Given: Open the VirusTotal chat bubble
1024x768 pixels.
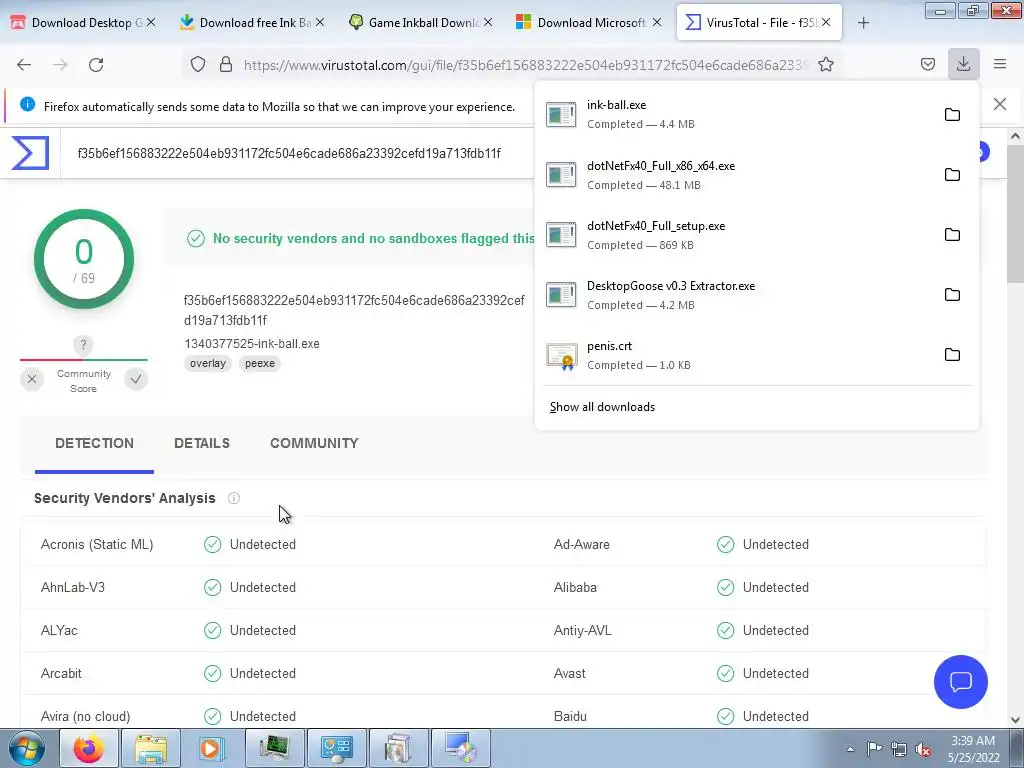Looking at the screenshot, I should pos(961,682).
